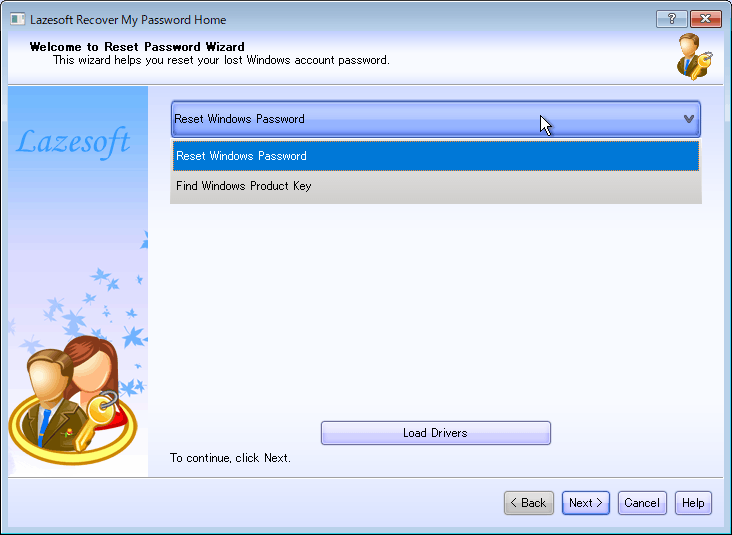Click the wizard description about lost password
The height and width of the screenshot is (535, 732).
(221, 60)
